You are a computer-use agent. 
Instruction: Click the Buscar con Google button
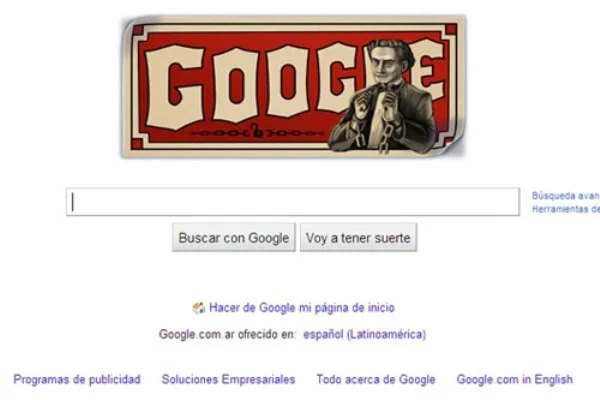(x=234, y=238)
